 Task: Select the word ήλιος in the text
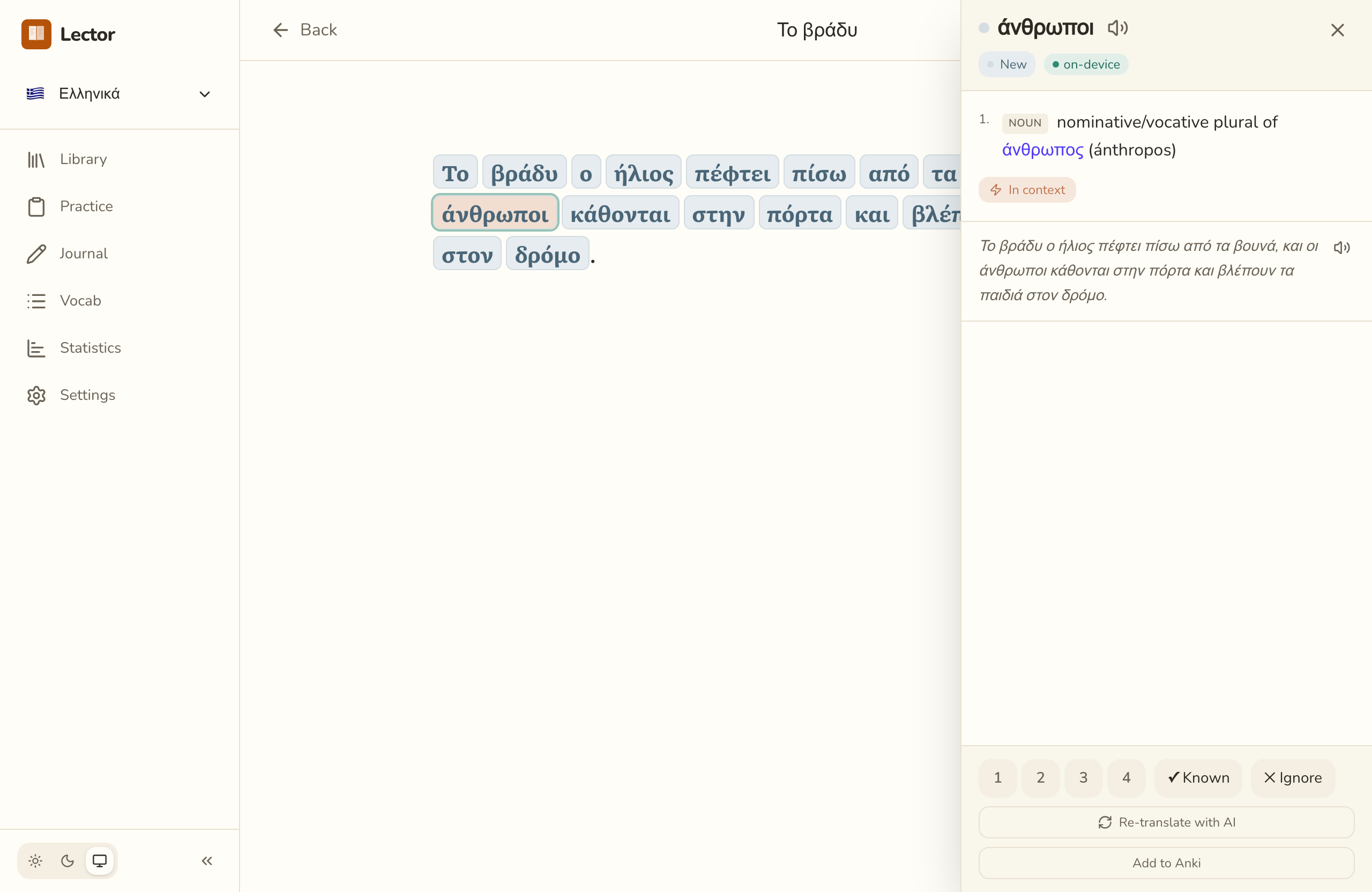[x=643, y=173]
